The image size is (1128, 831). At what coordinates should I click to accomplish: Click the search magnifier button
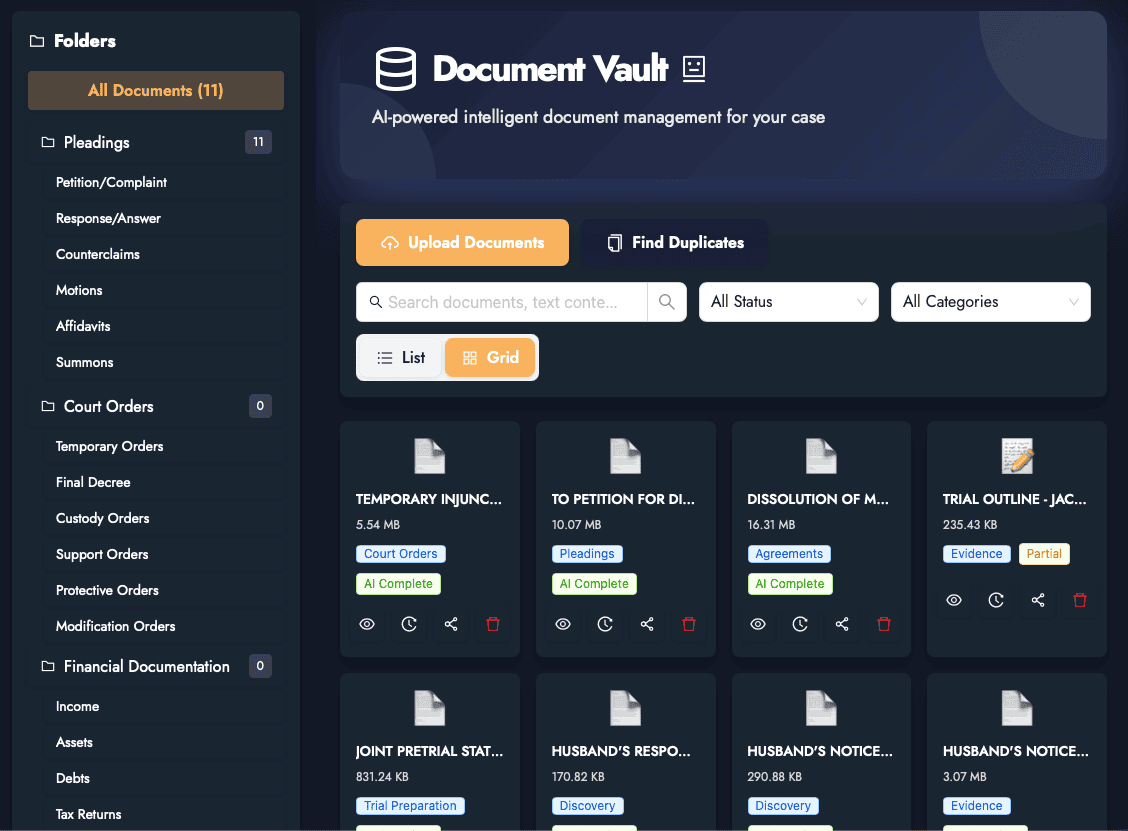click(667, 302)
